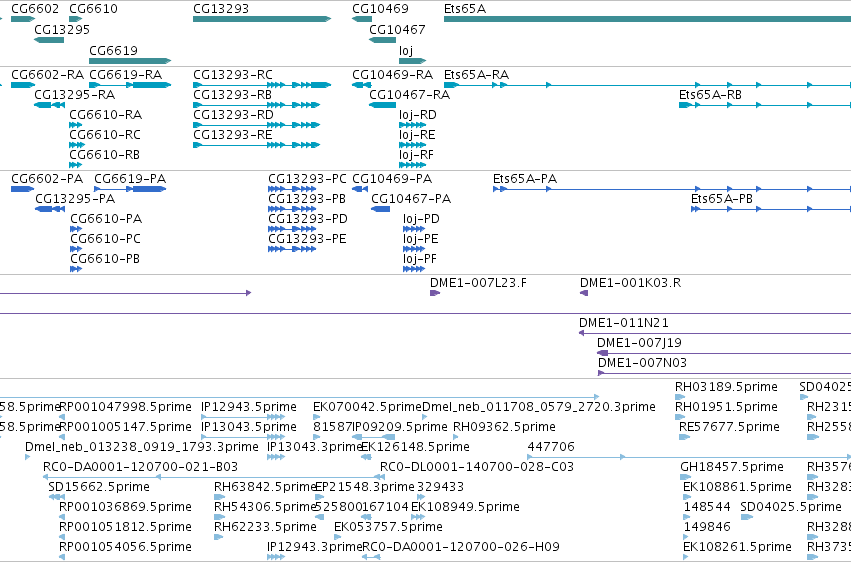851x562 pixels.
Task: Click EST RC0-DA0001-120700-021-B03
Action: 214,477
